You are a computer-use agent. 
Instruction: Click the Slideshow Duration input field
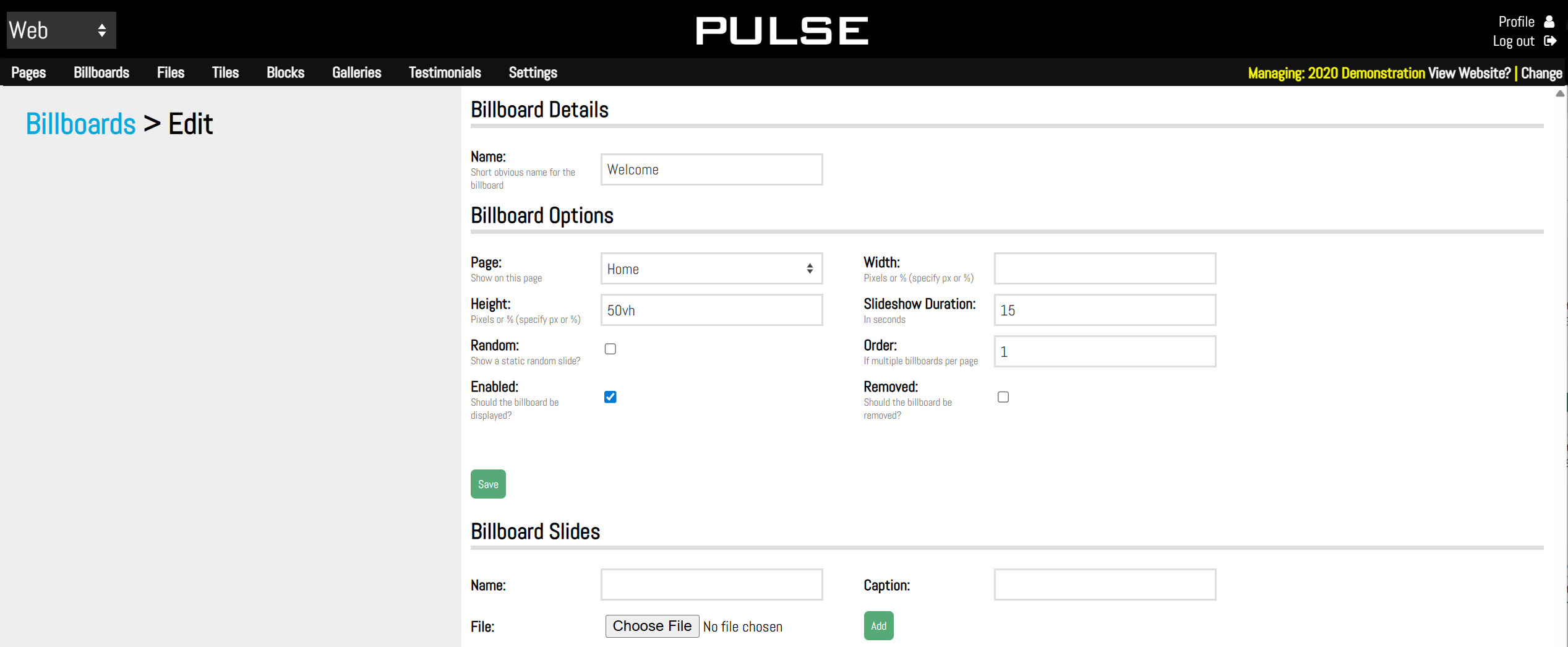(1105, 311)
